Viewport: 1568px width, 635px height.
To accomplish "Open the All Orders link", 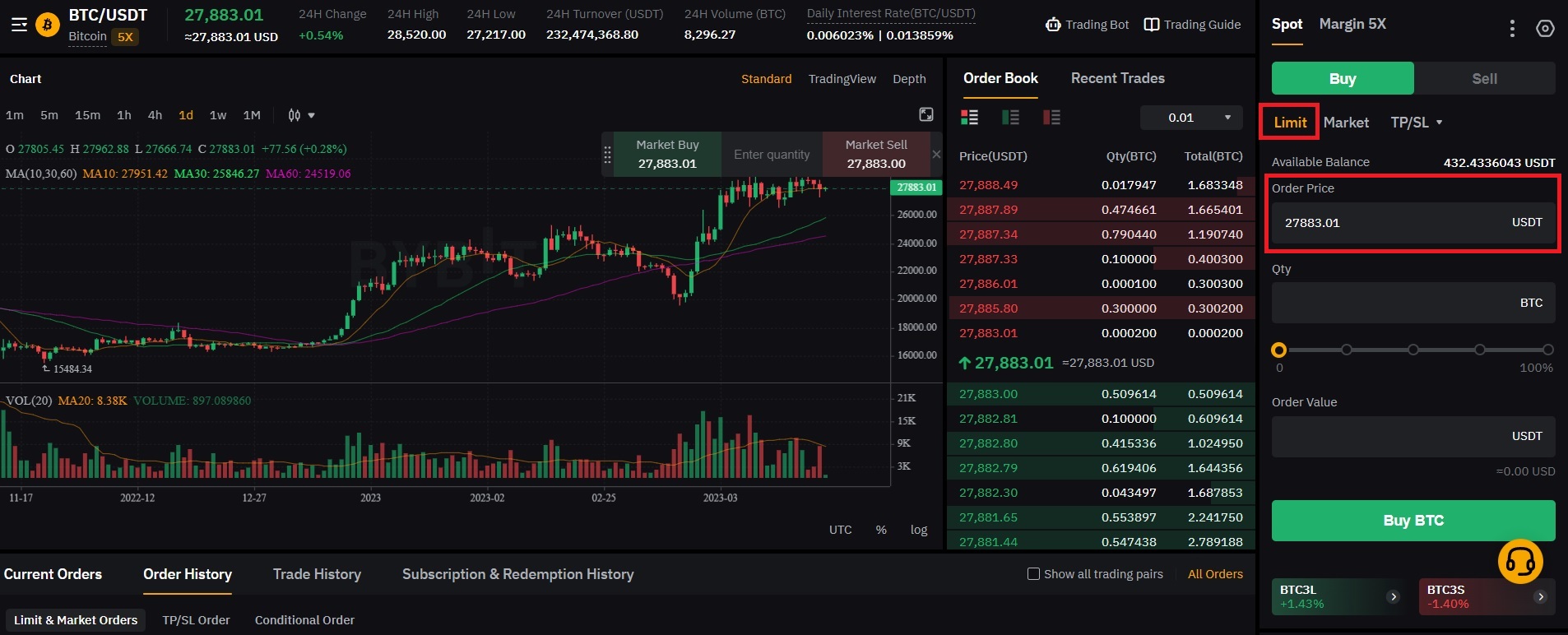I will pos(1215,574).
